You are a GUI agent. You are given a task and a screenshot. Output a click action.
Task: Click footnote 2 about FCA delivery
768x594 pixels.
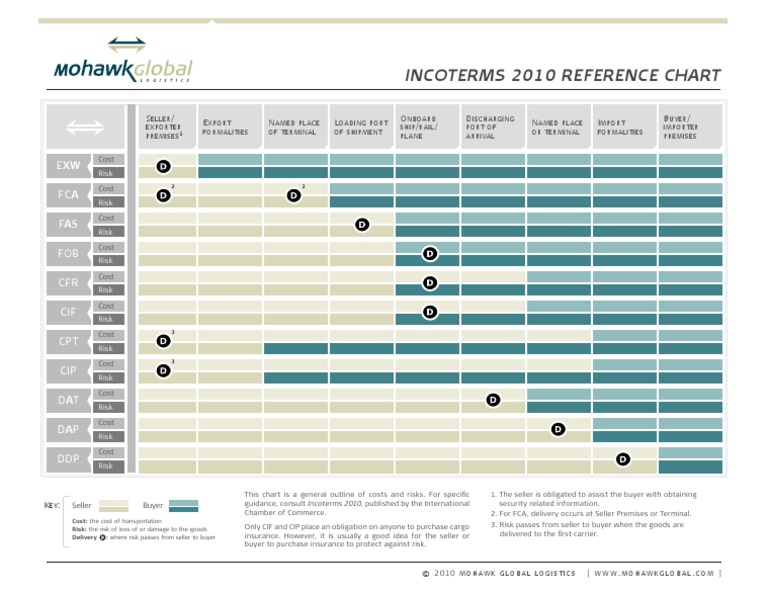click(x=591, y=514)
